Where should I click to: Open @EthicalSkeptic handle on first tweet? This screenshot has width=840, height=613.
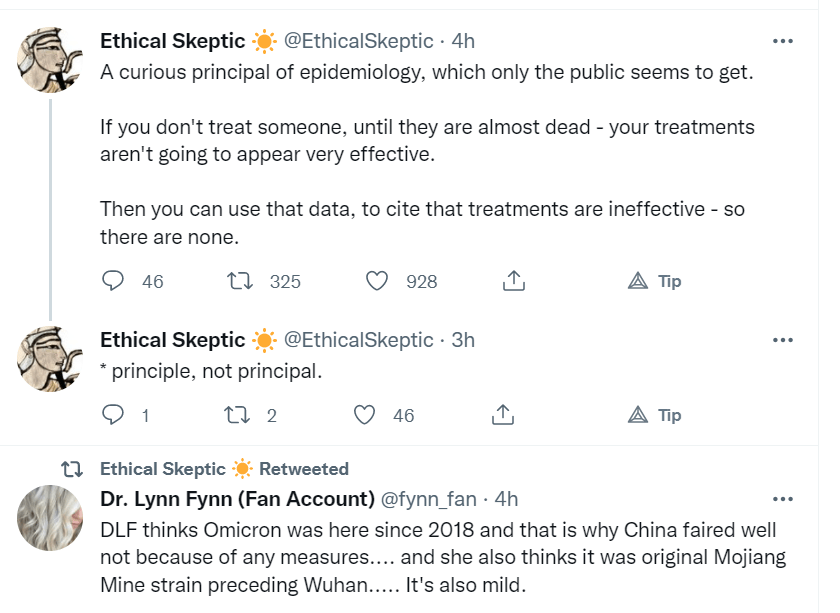tap(359, 41)
